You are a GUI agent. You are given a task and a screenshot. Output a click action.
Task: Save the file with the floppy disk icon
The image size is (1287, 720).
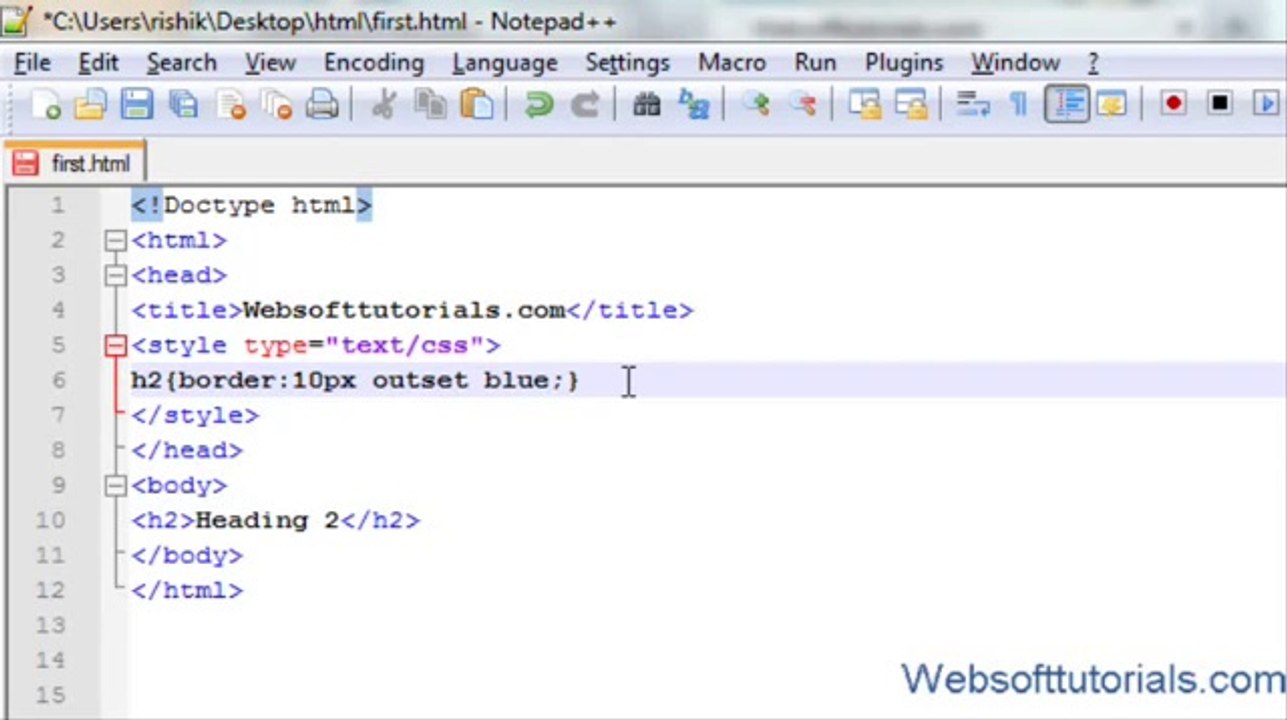coord(137,104)
